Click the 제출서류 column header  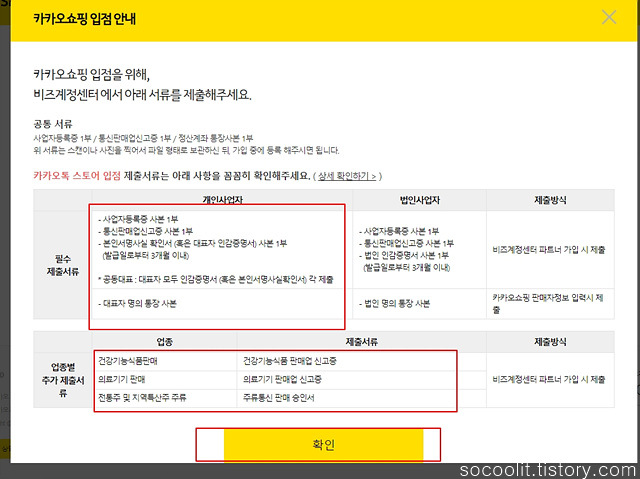362,342
